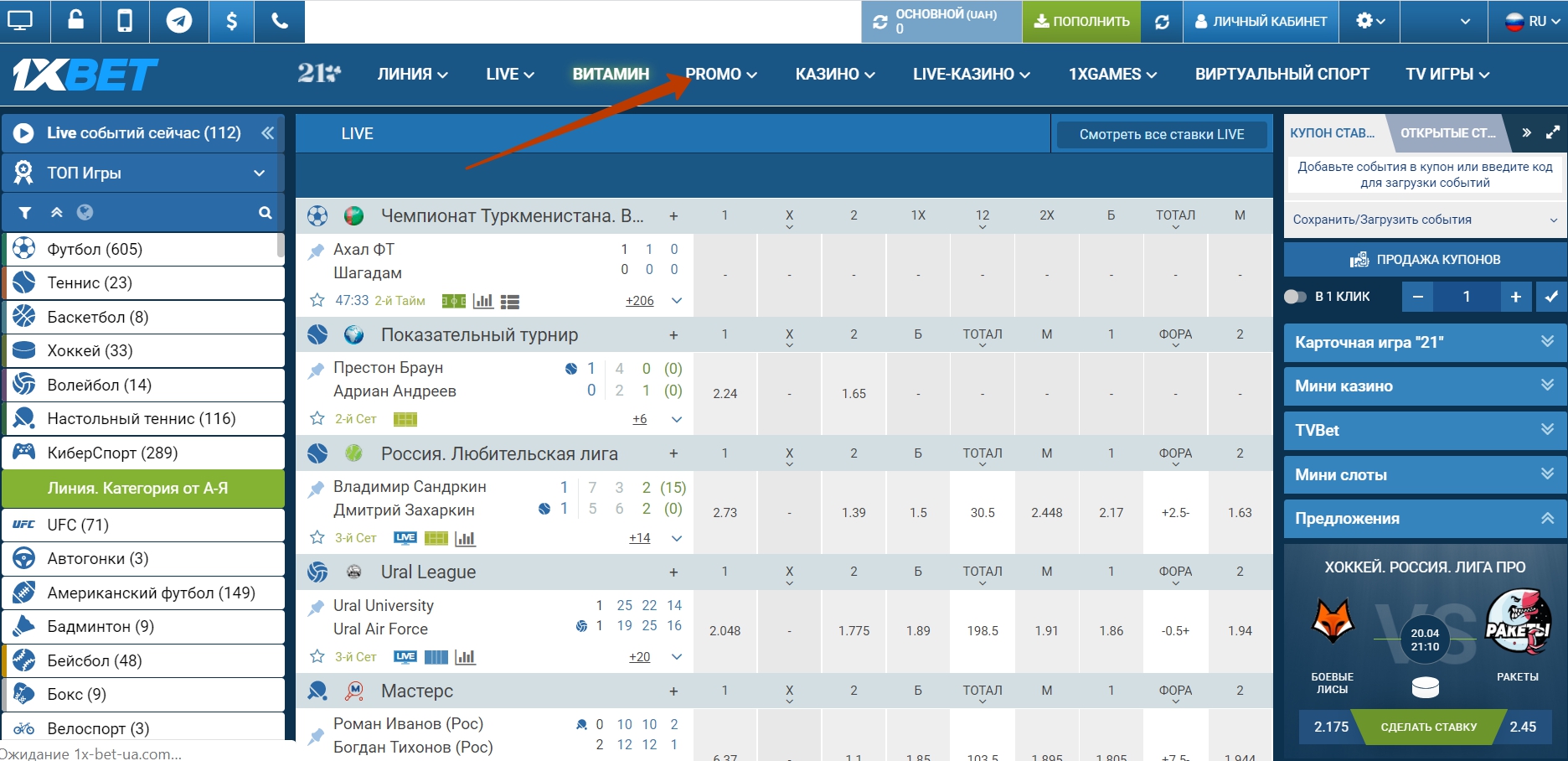Select odds 2.175 for Боевые Лисы
The height and width of the screenshot is (761, 1568).
(x=1331, y=727)
